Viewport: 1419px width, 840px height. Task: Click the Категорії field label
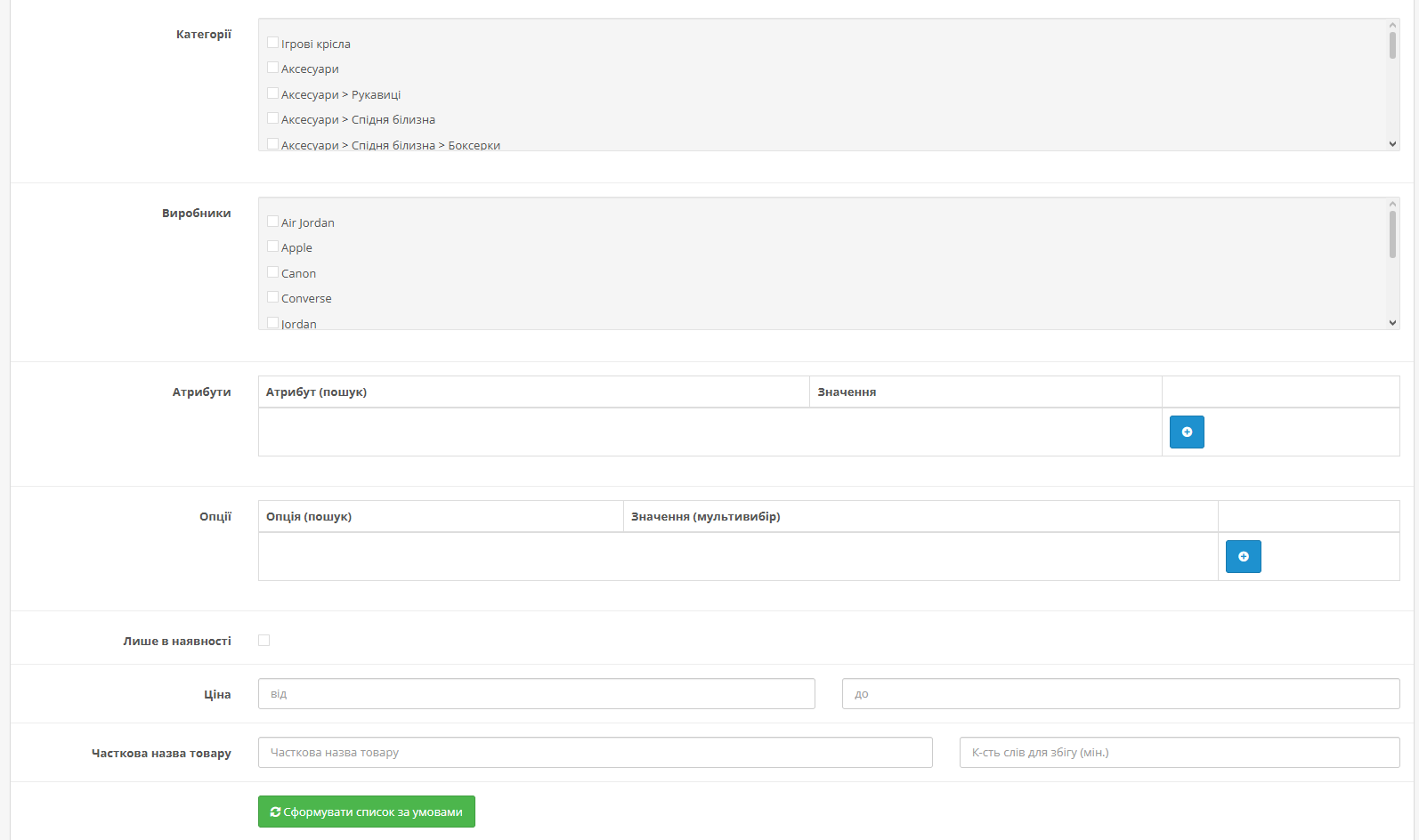[x=204, y=35]
